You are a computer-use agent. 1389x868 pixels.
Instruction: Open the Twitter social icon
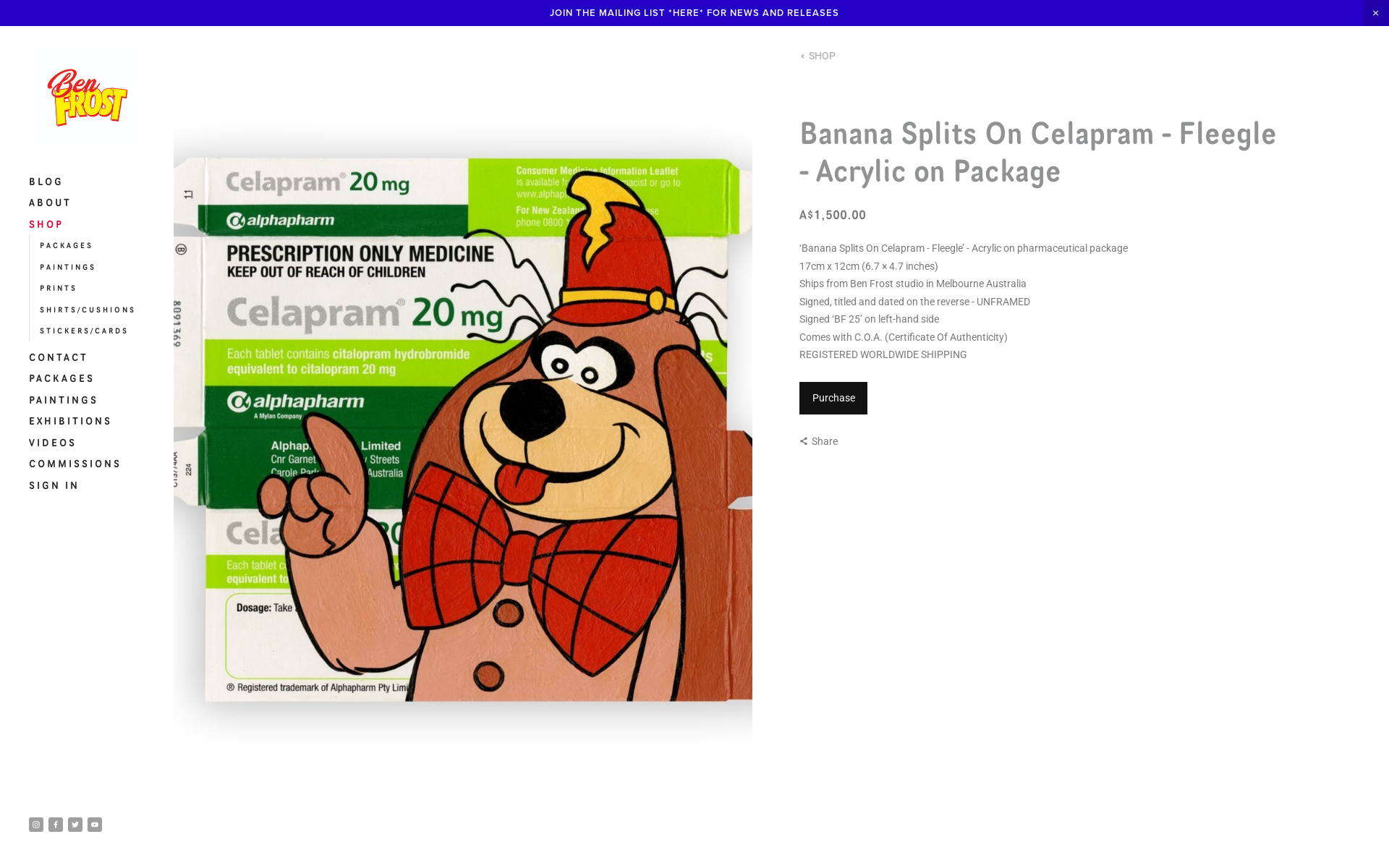(x=75, y=825)
